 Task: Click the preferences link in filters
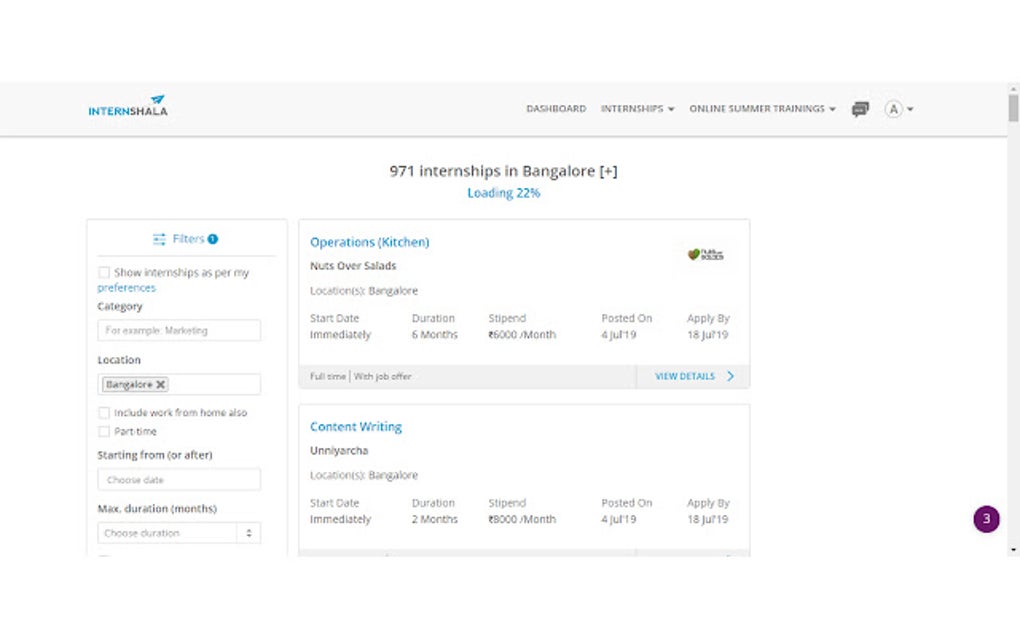[x=126, y=288]
